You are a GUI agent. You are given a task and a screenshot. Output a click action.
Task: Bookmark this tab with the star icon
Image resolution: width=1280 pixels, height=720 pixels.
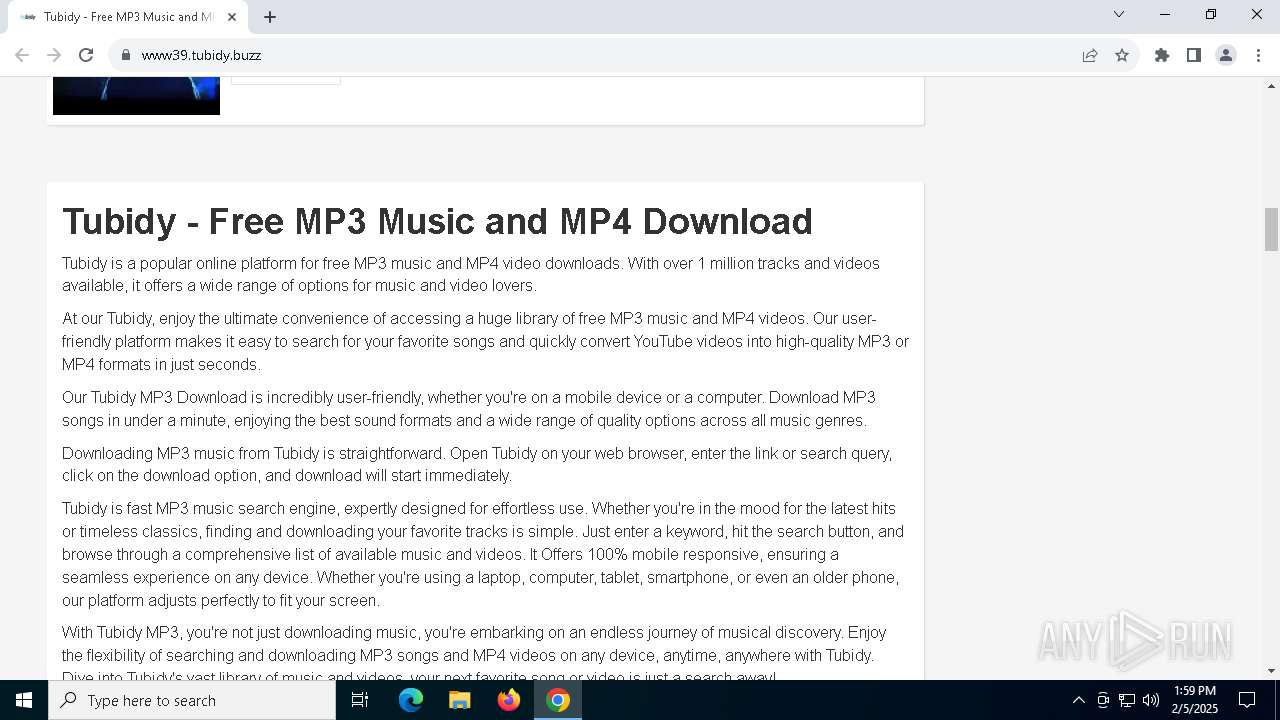coord(1122,55)
